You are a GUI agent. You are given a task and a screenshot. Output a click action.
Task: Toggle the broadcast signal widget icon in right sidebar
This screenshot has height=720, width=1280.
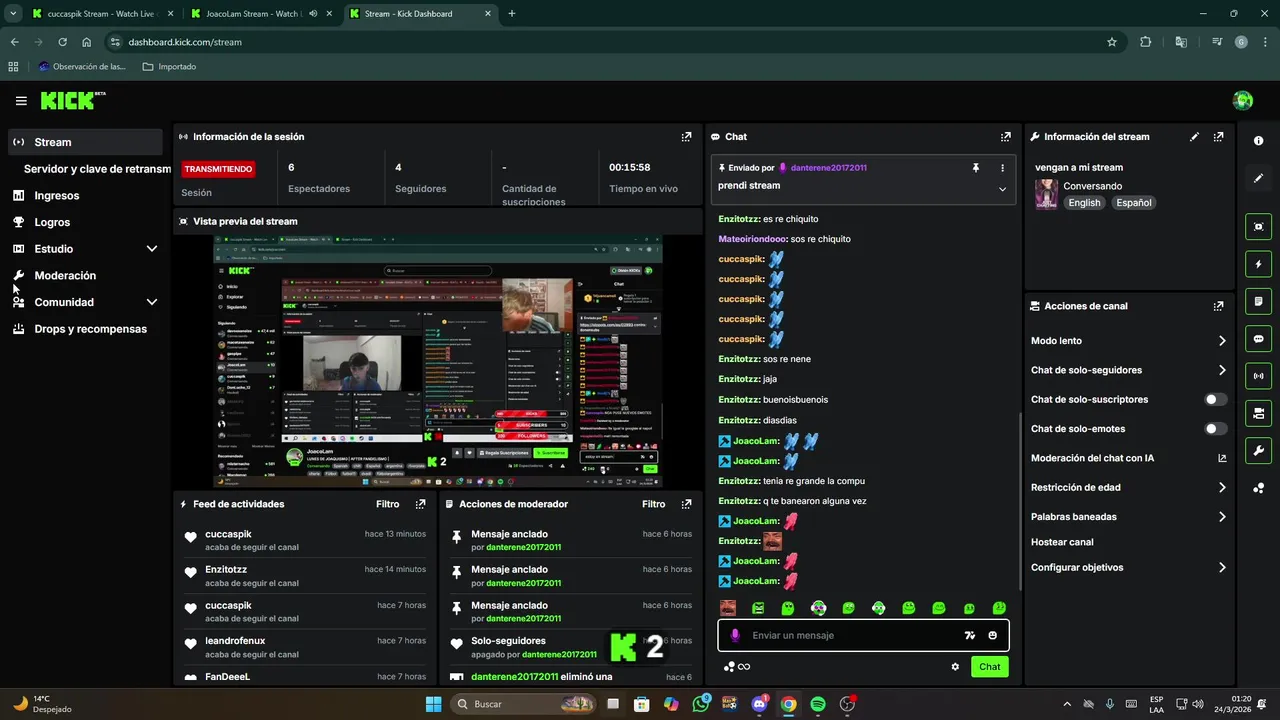click(1258, 376)
